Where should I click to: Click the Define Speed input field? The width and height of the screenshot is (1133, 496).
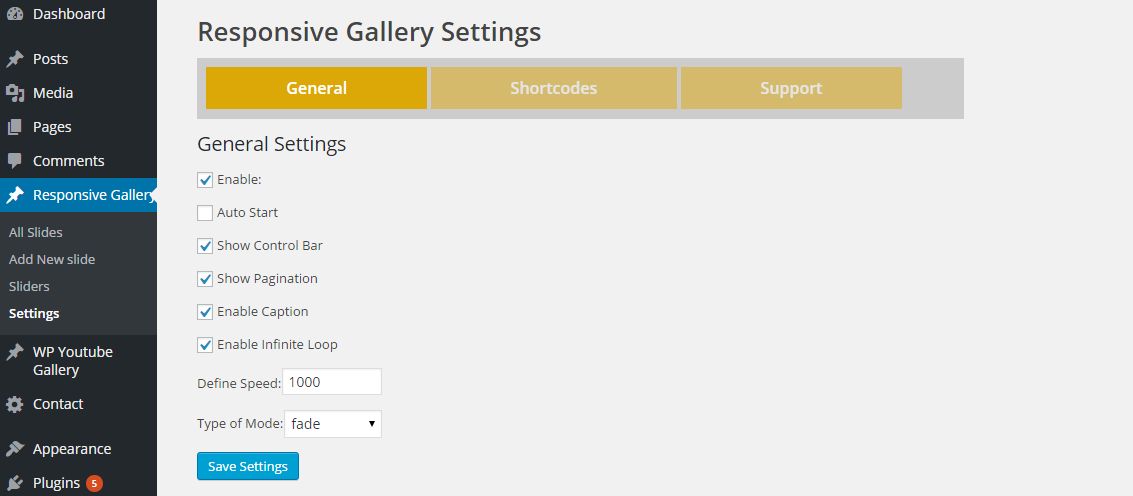coord(332,382)
